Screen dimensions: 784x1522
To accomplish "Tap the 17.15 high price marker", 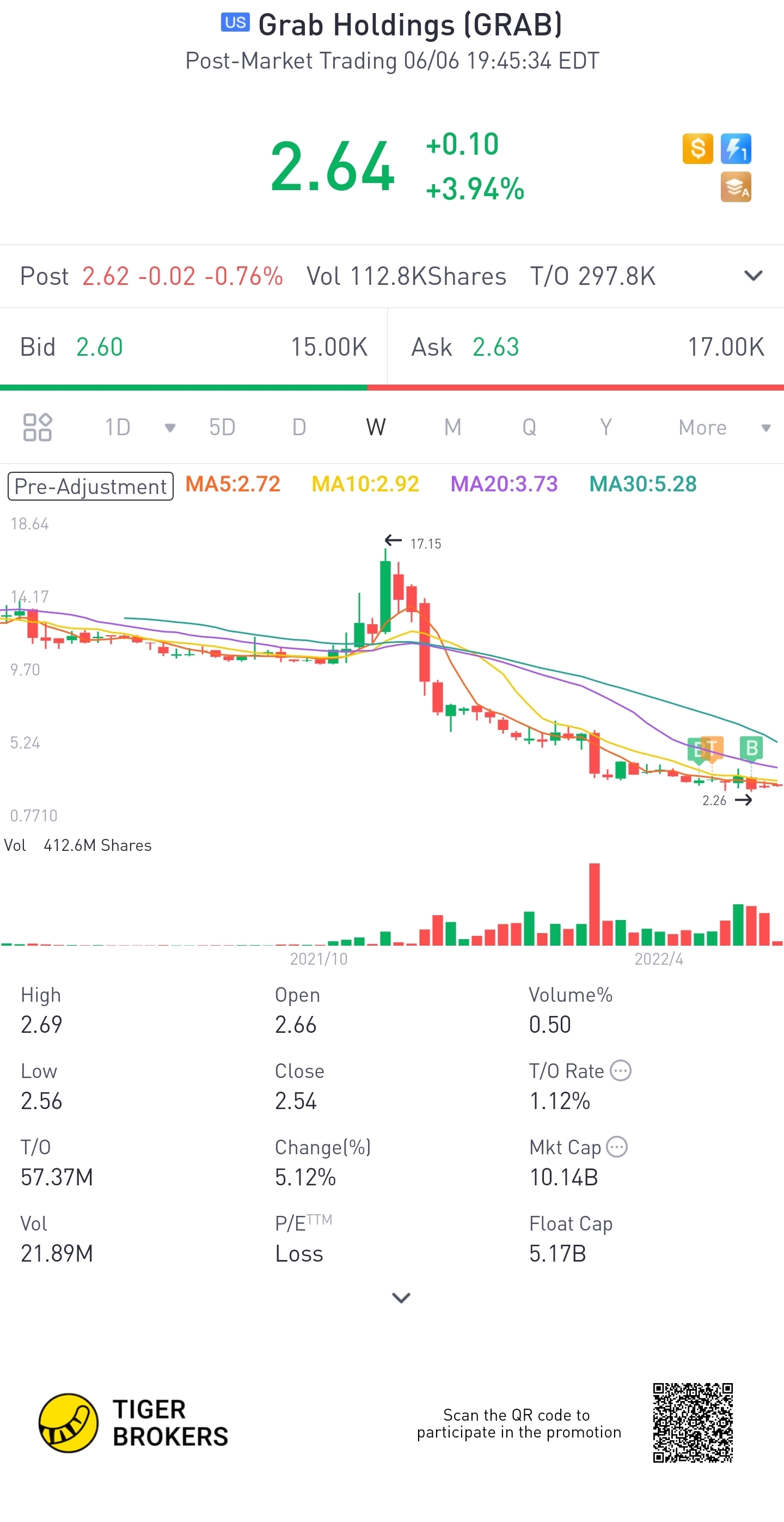I will coord(426,544).
